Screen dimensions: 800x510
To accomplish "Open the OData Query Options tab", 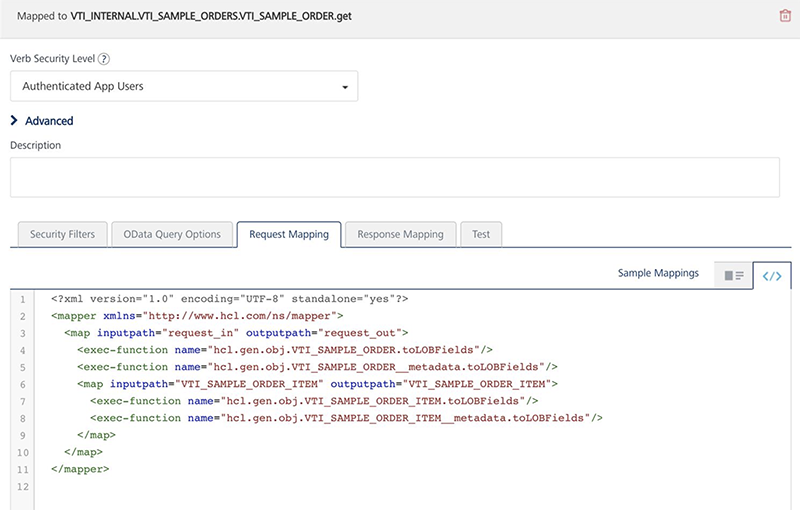I will (x=172, y=234).
